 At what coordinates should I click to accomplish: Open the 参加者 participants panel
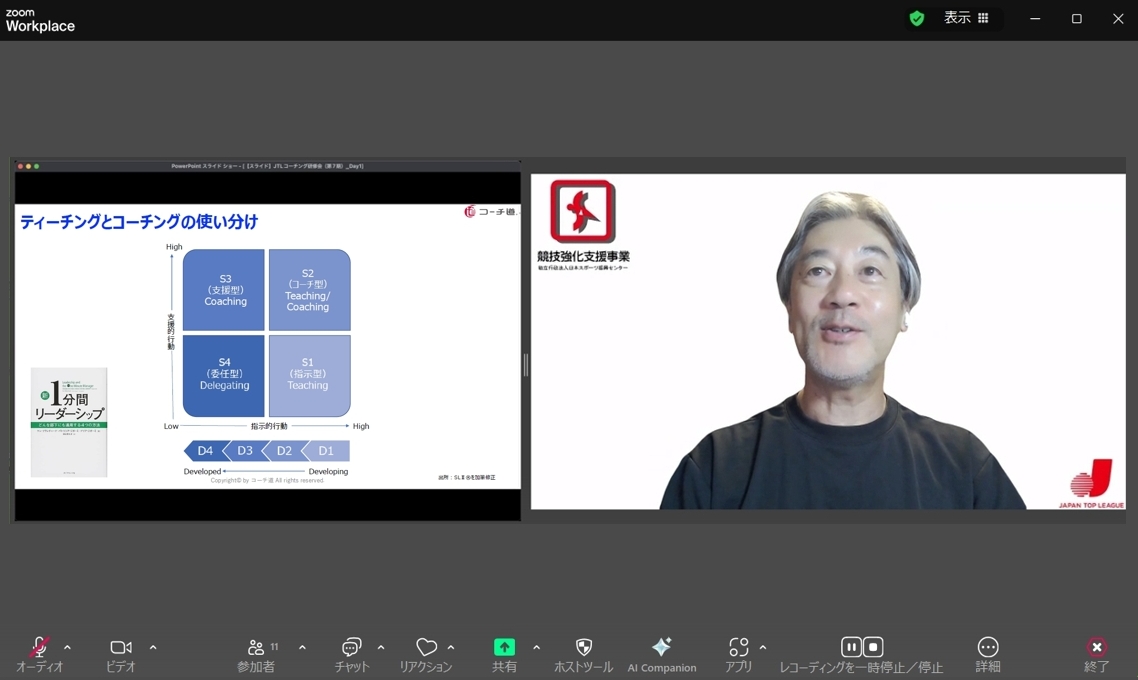[x=255, y=647]
